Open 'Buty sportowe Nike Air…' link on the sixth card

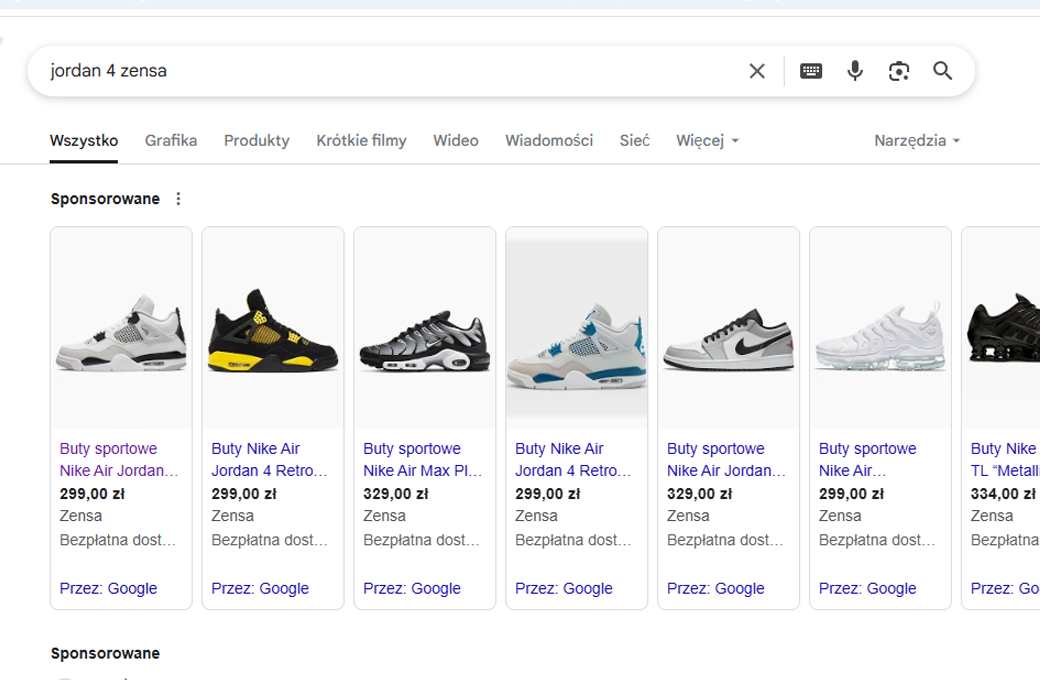pyautogui.click(x=868, y=460)
